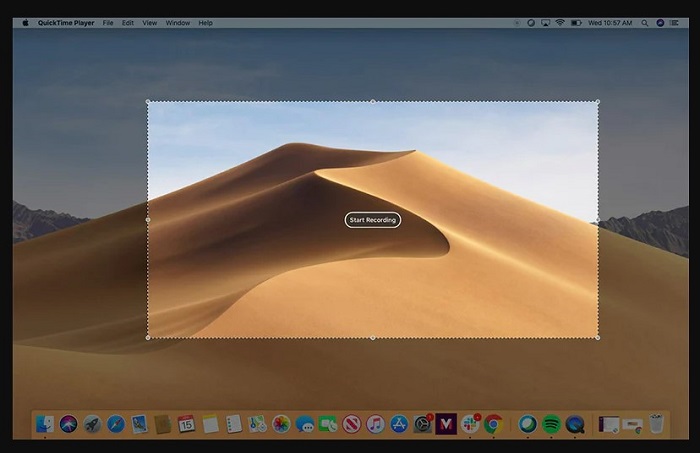This screenshot has width=700, height=453.
Task: Open Finder from the Dock
Action: point(45,424)
